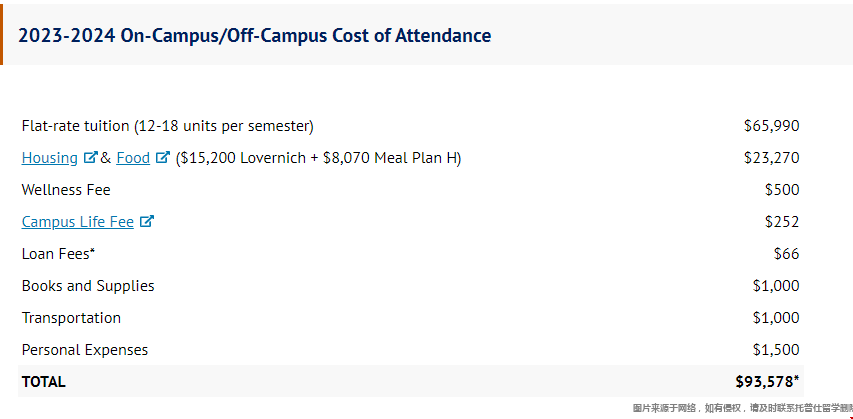Select the $1,500 Personal Expenses amount

(775, 350)
